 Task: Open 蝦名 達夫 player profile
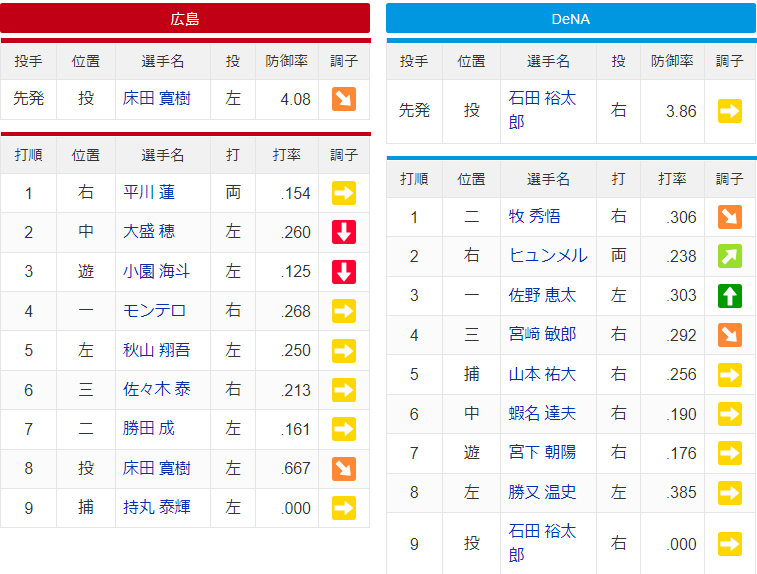(x=542, y=414)
